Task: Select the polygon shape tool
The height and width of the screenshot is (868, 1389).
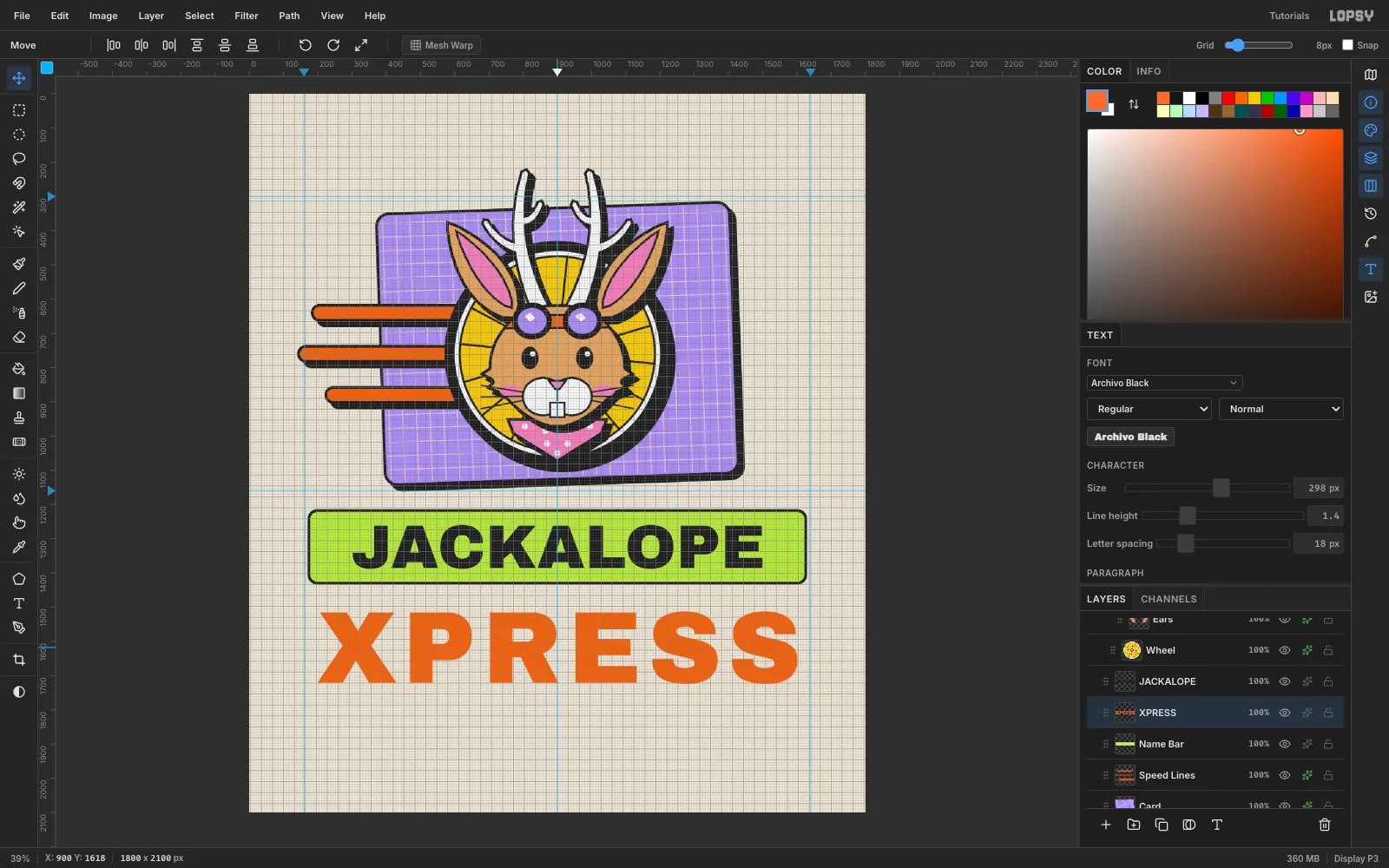Action: pyautogui.click(x=19, y=579)
